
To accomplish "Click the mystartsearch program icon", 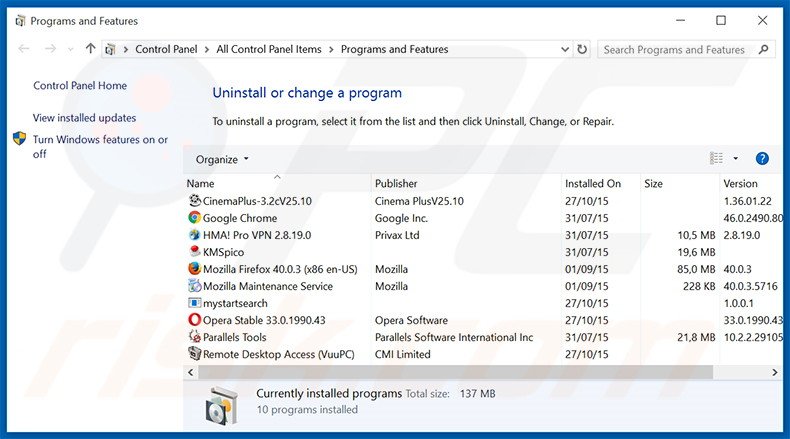I will coord(194,303).
